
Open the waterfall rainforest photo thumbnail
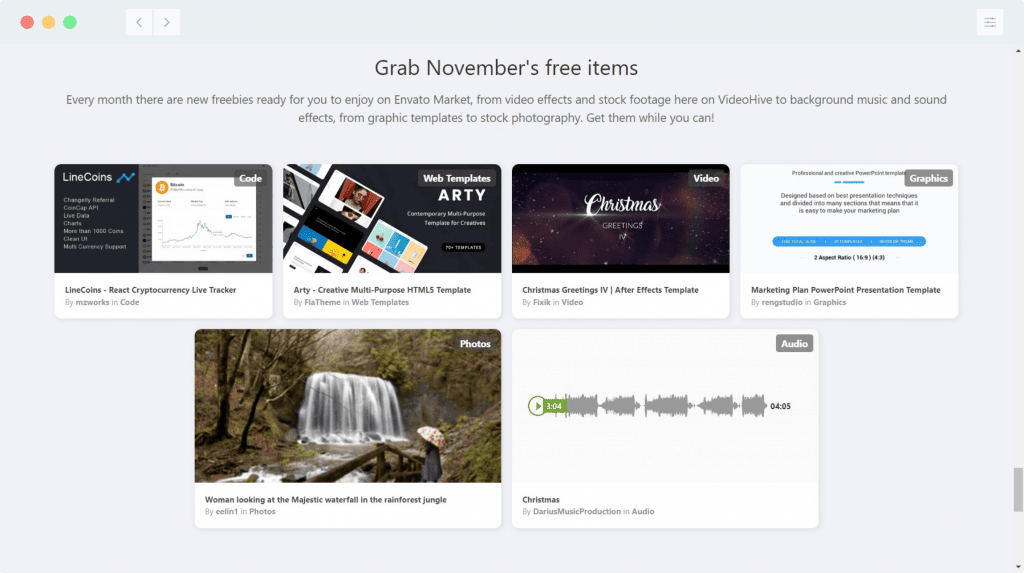(347, 406)
